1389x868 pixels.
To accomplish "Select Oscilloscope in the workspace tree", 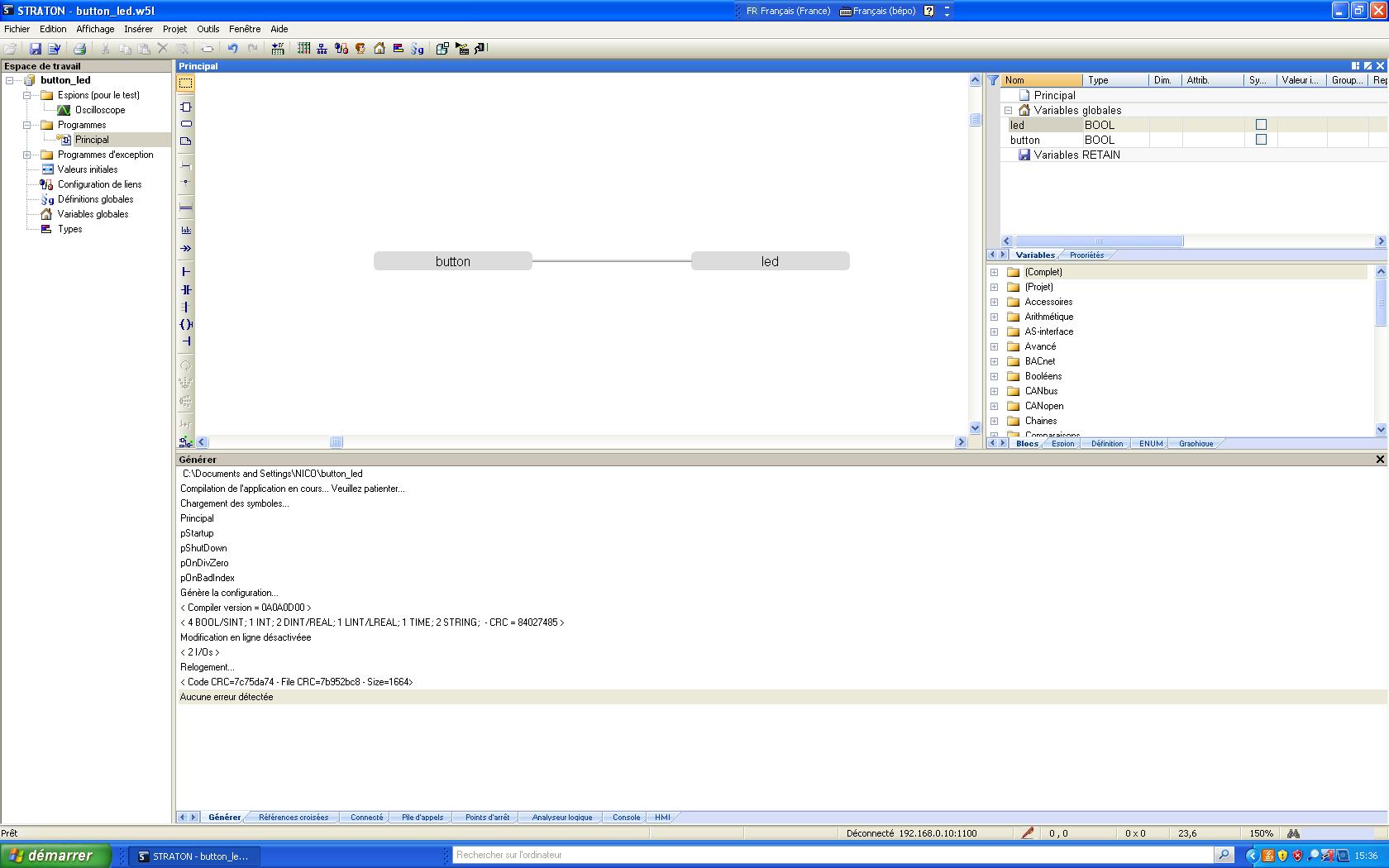I will (x=100, y=110).
